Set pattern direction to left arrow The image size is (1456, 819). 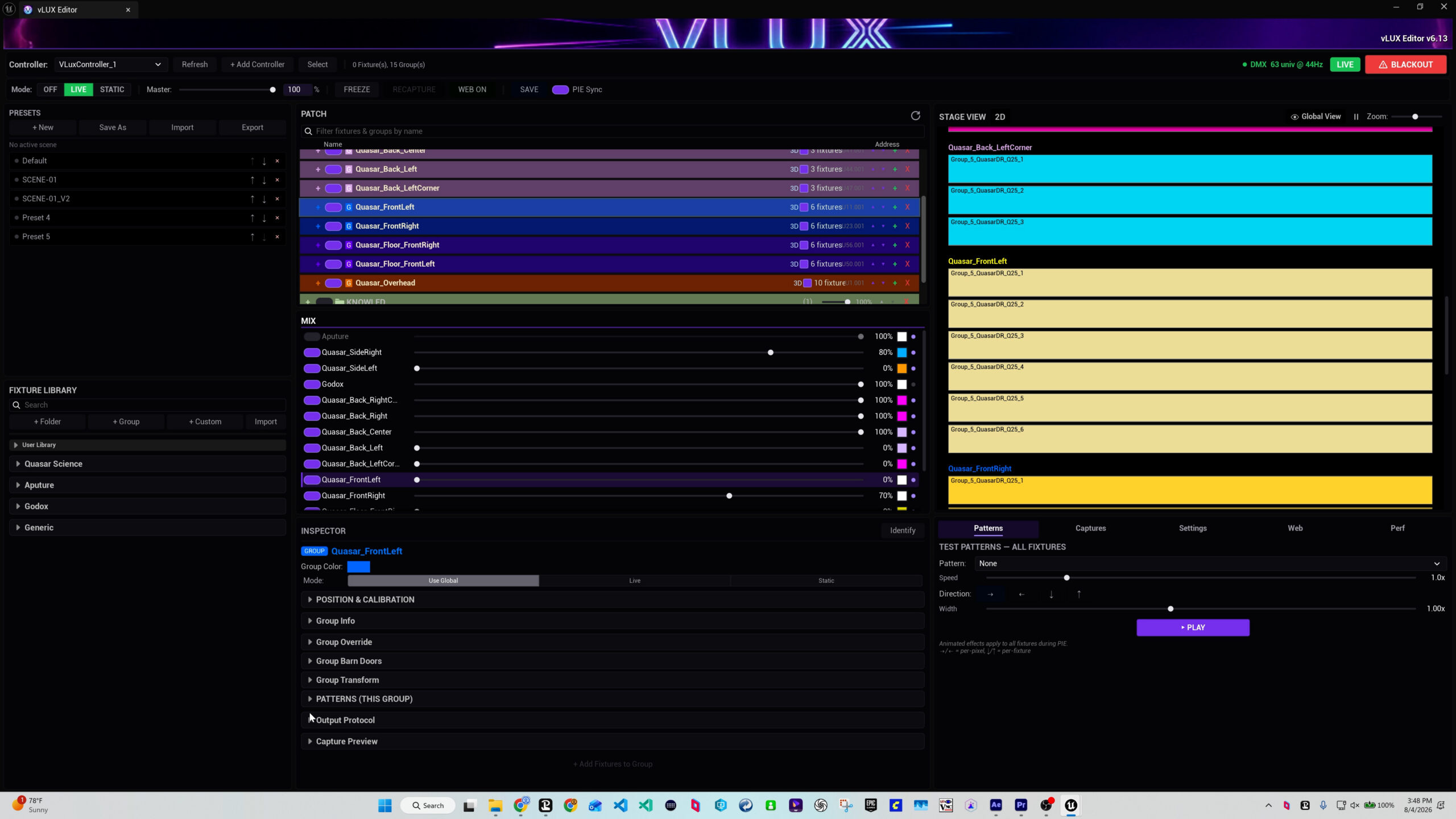pos(1021,594)
